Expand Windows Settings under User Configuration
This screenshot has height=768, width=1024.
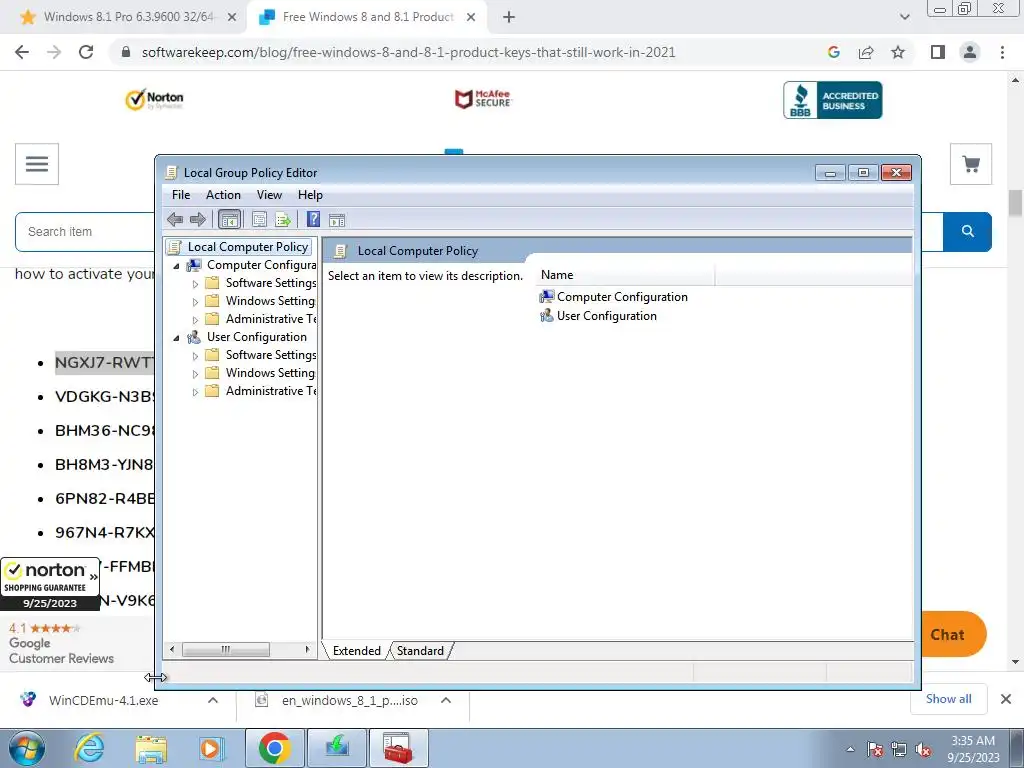pyautogui.click(x=195, y=374)
